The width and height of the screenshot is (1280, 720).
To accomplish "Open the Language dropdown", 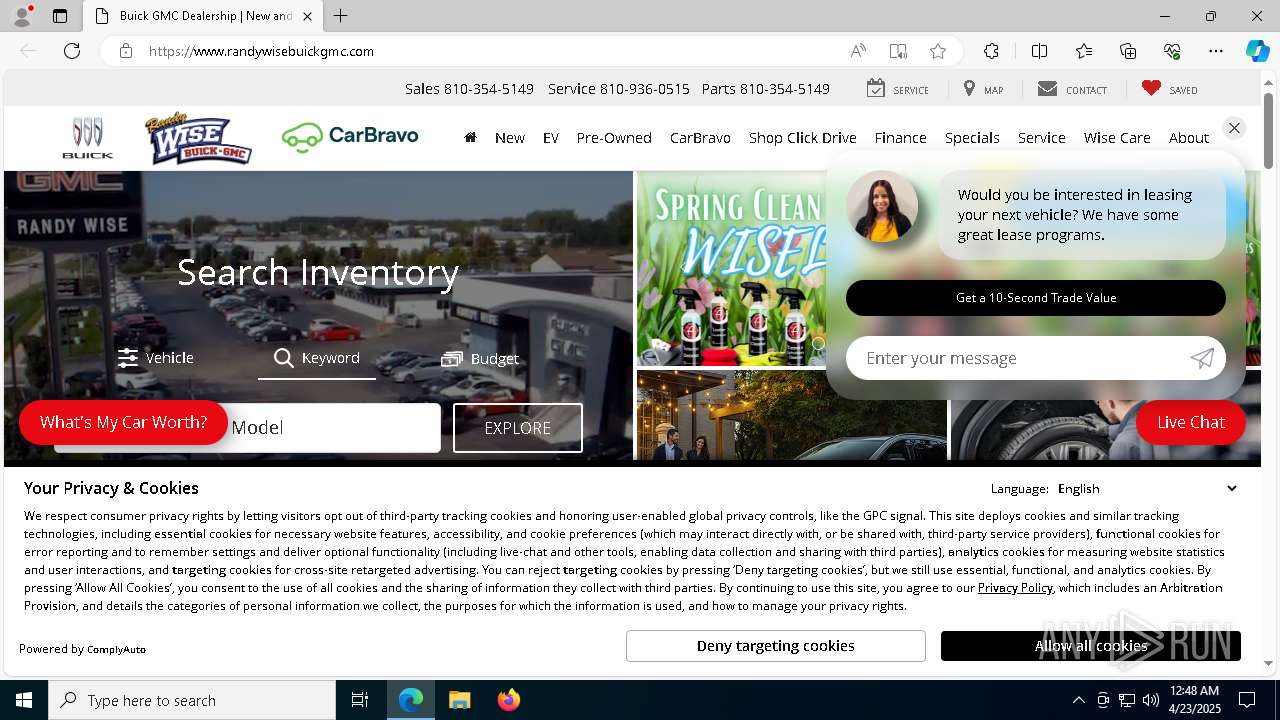I will coord(1147,488).
